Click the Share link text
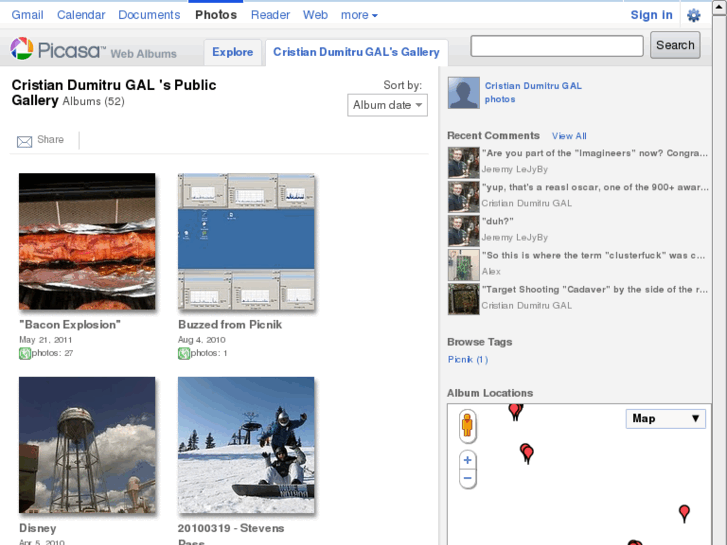This screenshot has height=545, width=727. [x=51, y=140]
